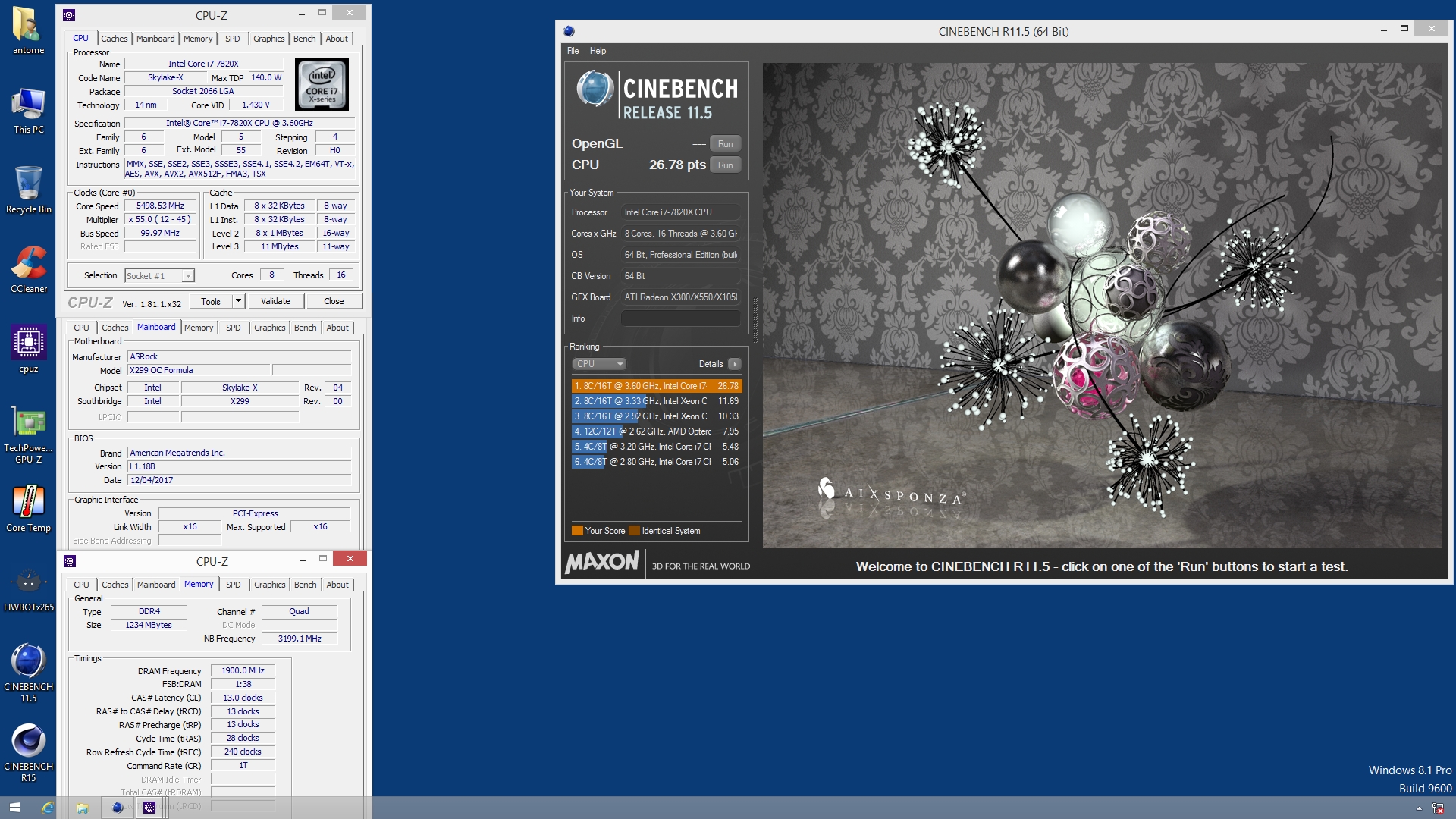Switch to Memory tab in top CPU-Z window
1456x819 pixels.
[198, 39]
